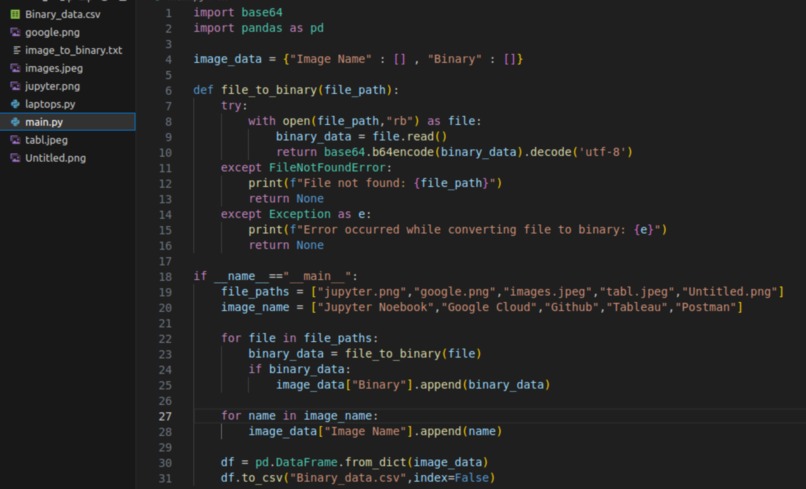Click 'from_dict' on line 30
Image resolution: width=806 pixels, height=489 pixels.
[x=375, y=462]
